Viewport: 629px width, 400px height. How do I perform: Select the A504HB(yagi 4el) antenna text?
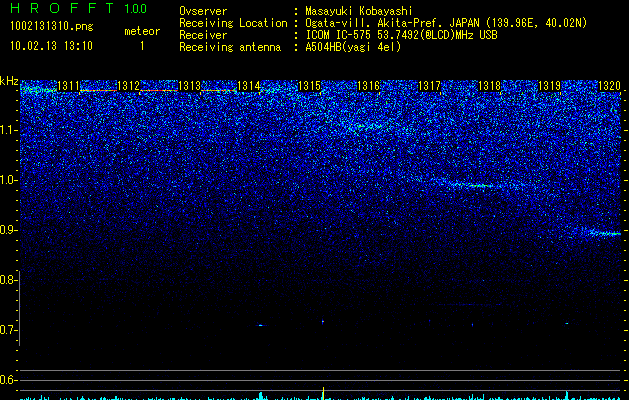(353, 47)
